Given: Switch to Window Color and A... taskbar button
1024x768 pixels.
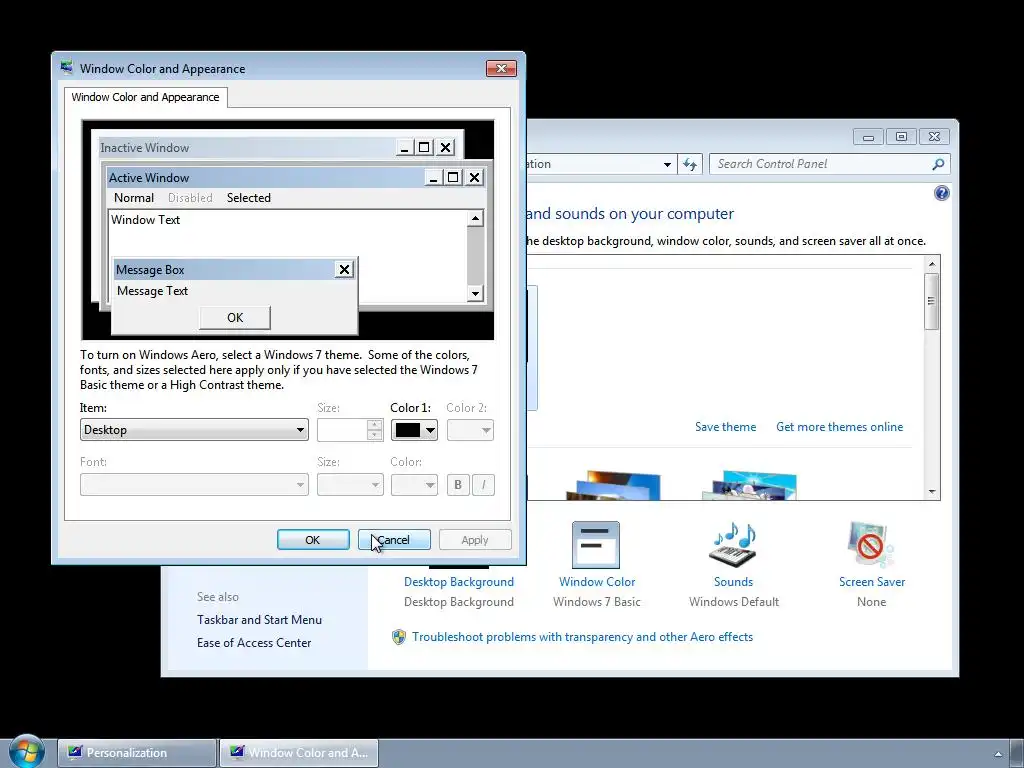Looking at the screenshot, I should click(298, 752).
